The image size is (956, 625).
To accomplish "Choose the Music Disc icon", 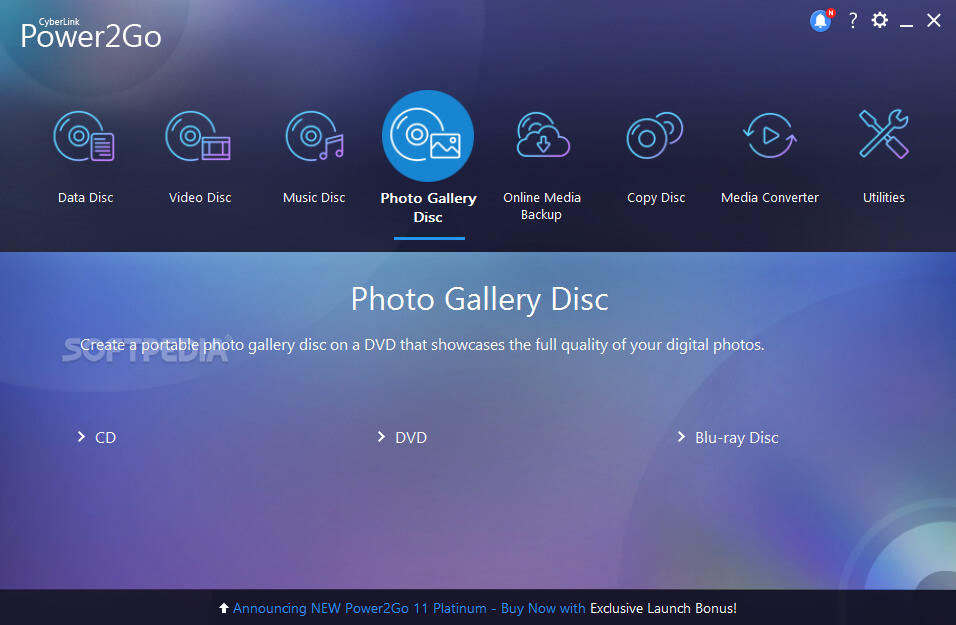I will [315, 137].
